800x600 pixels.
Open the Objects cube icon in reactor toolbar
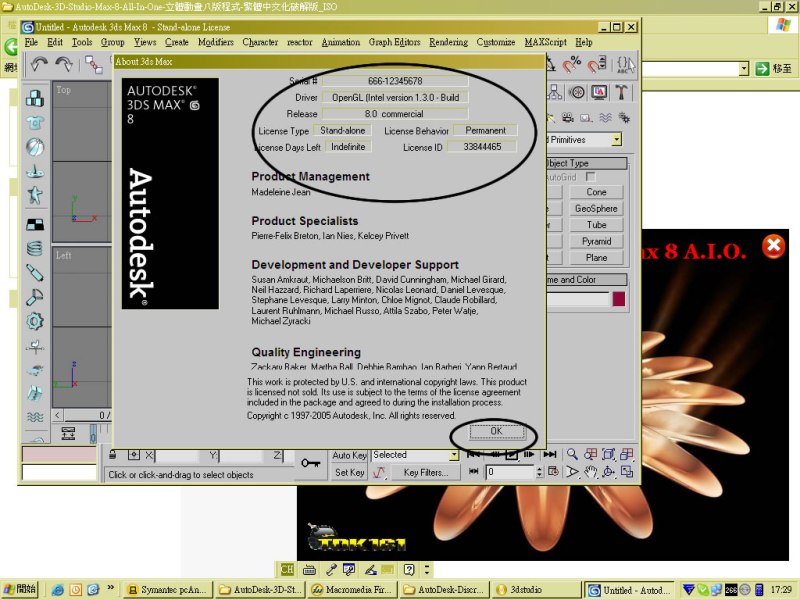click(x=35, y=98)
